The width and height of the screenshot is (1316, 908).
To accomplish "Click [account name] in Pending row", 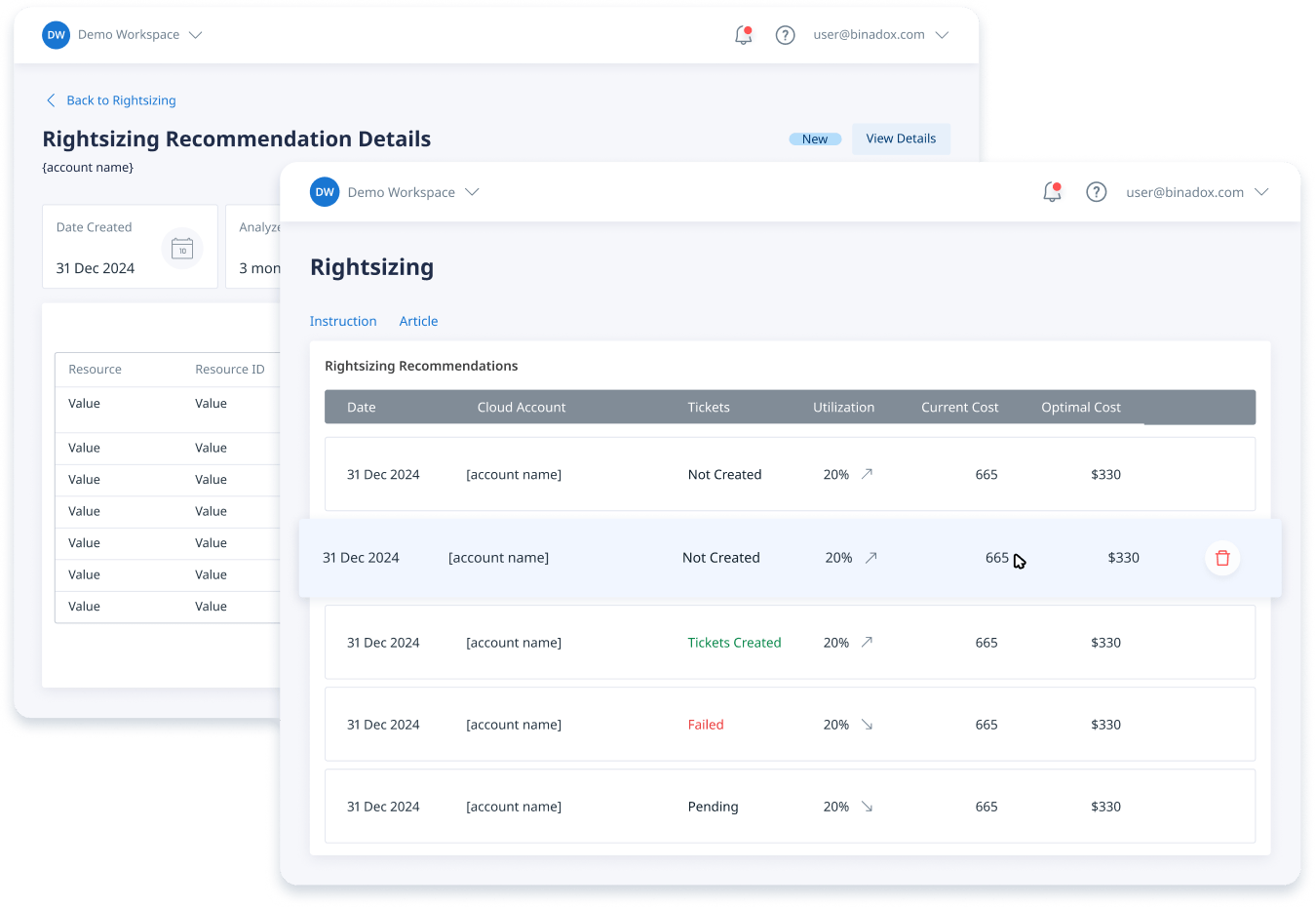I will (x=514, y=807).
